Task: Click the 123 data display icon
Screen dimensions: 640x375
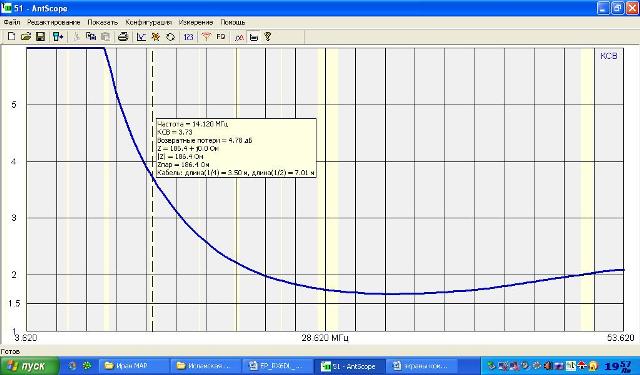Action: click(188, 37)
